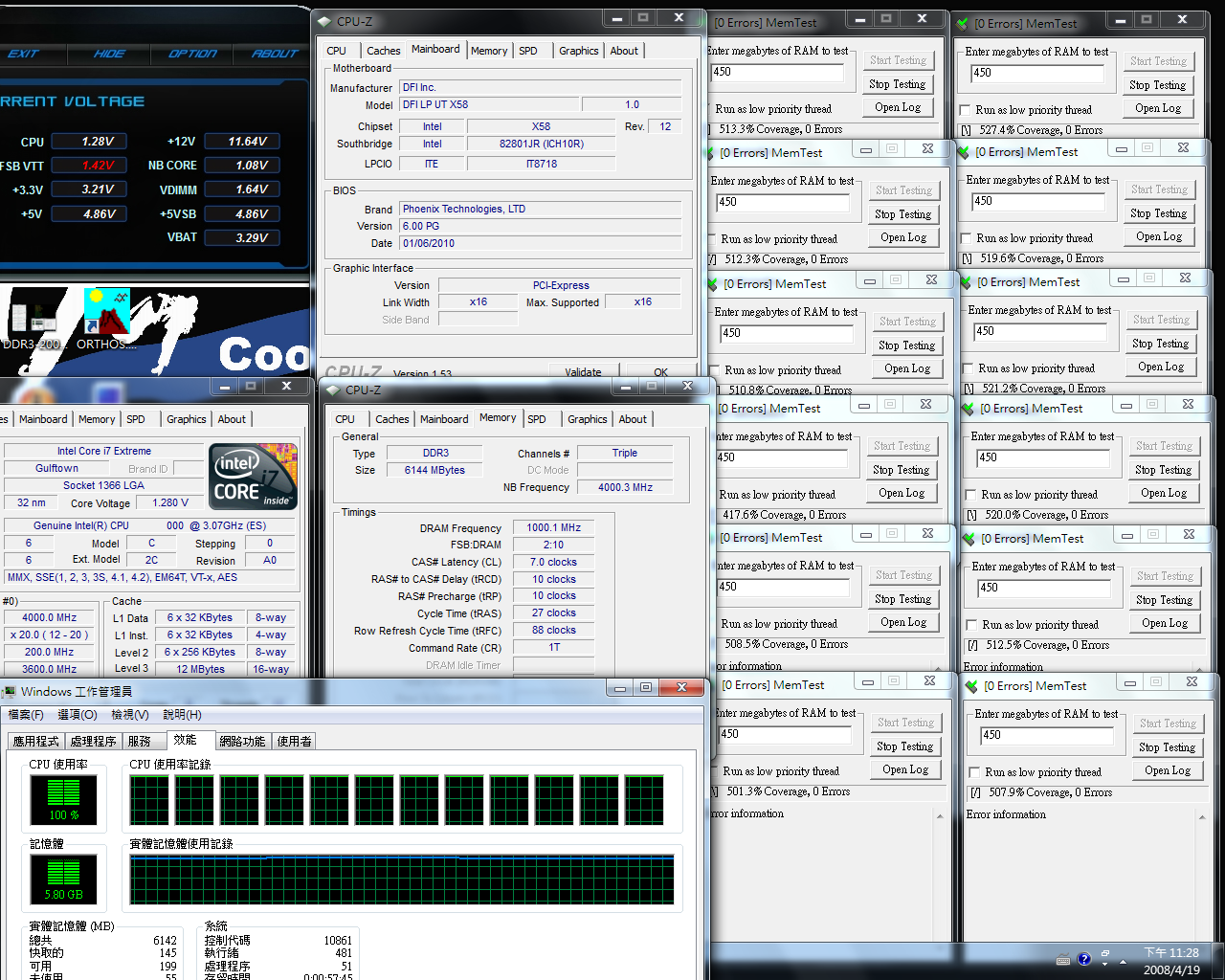Click the CPU-Z Memory window title icon

click(333, 390)
